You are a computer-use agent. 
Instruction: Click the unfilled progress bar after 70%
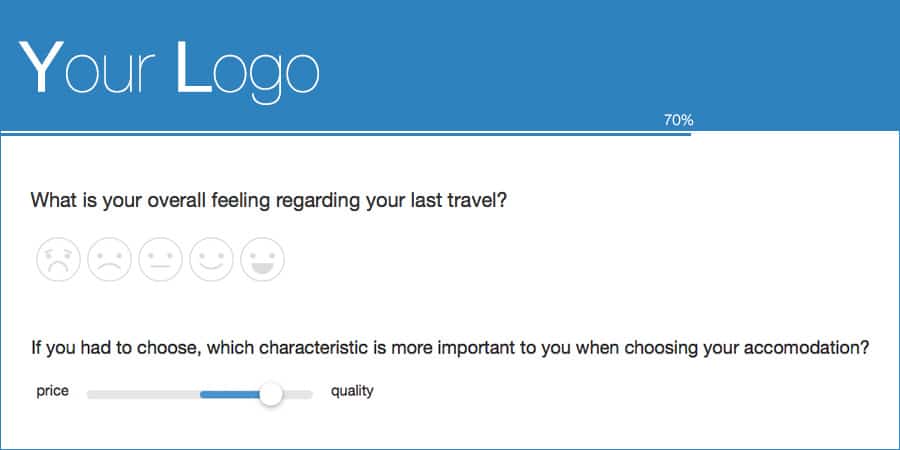795,133
